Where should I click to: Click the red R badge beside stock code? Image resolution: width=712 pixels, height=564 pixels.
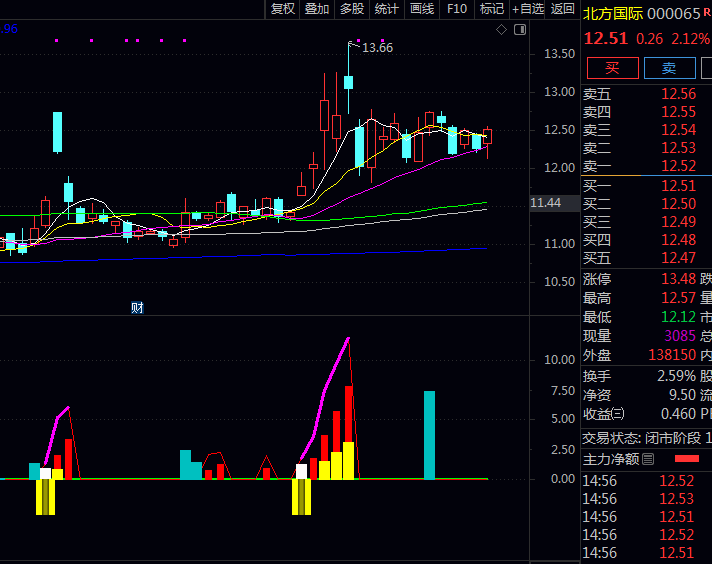click(706, 13)
